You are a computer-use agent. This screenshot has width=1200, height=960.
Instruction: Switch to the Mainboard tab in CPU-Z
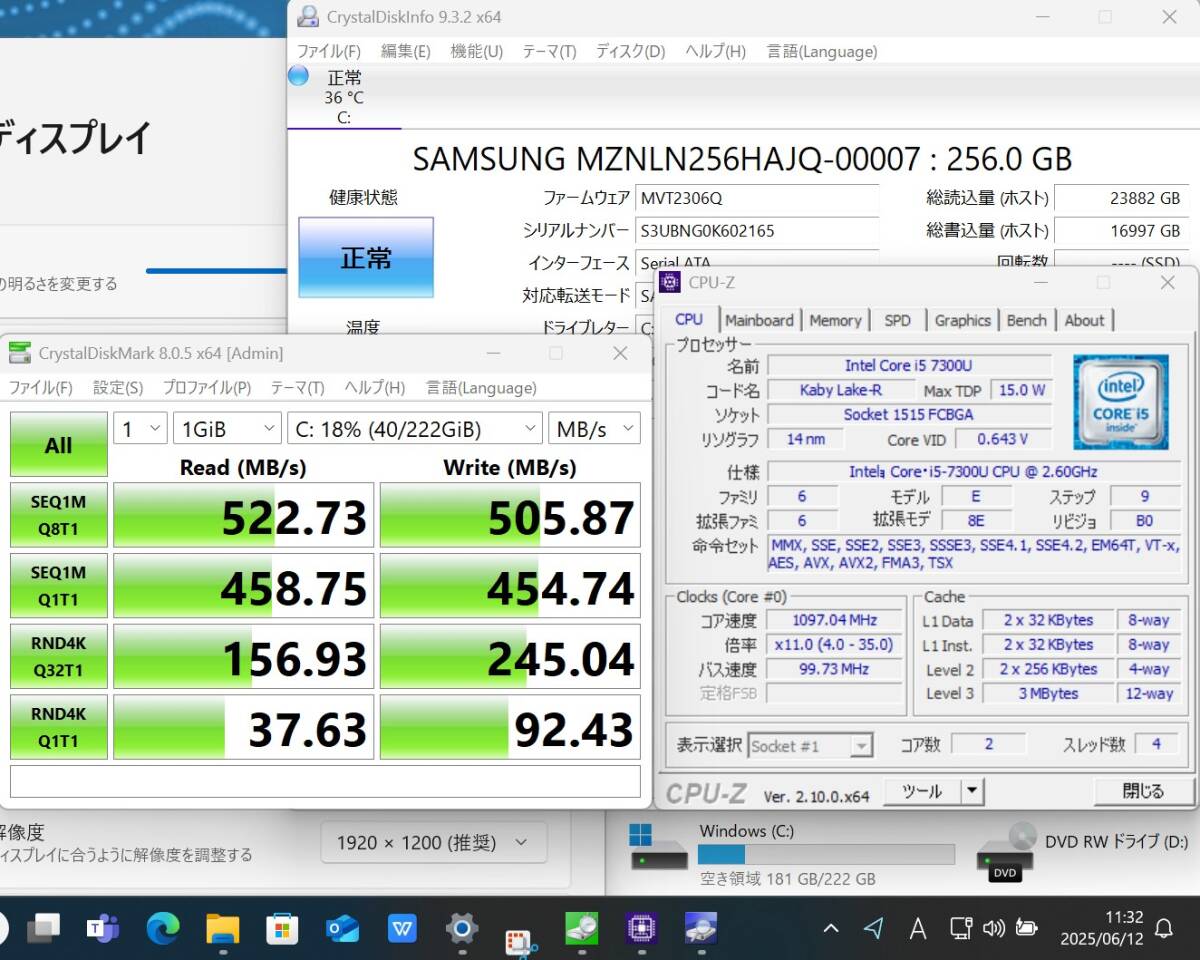pyautogui.click(x=760, y=320)
